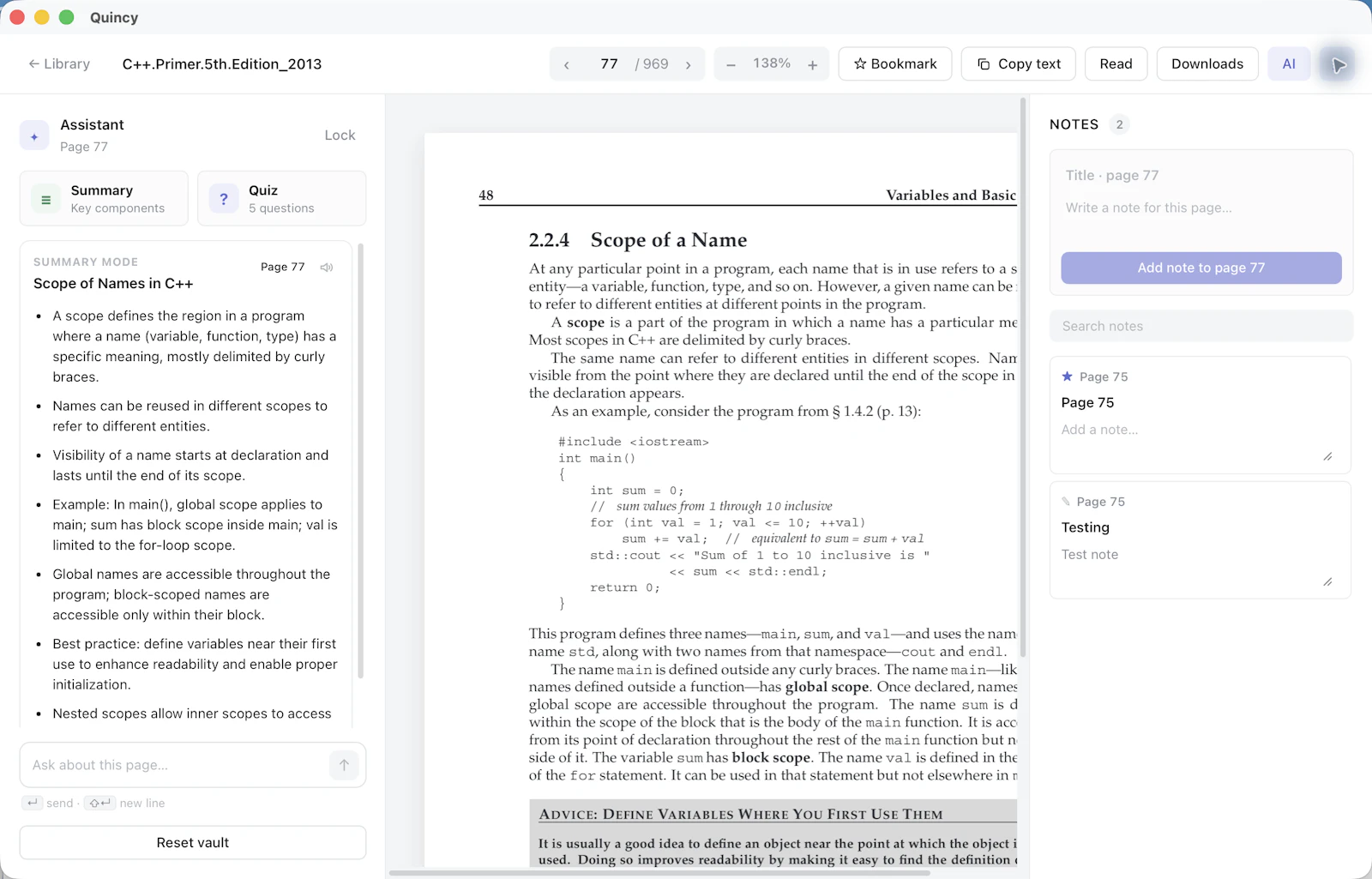Click Copy text button
Screen dimensions: 1372x879
[x=1019, y=64]
